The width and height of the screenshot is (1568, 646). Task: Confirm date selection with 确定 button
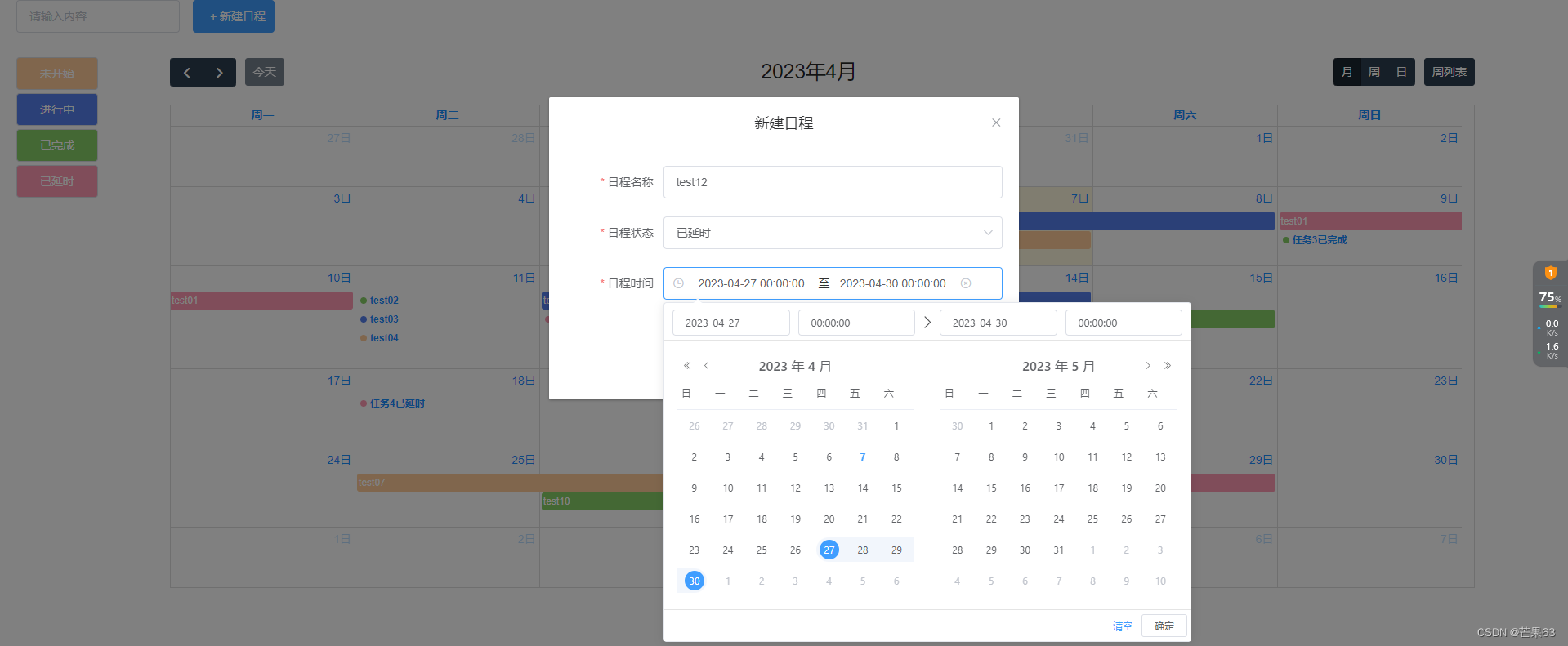1164,626
